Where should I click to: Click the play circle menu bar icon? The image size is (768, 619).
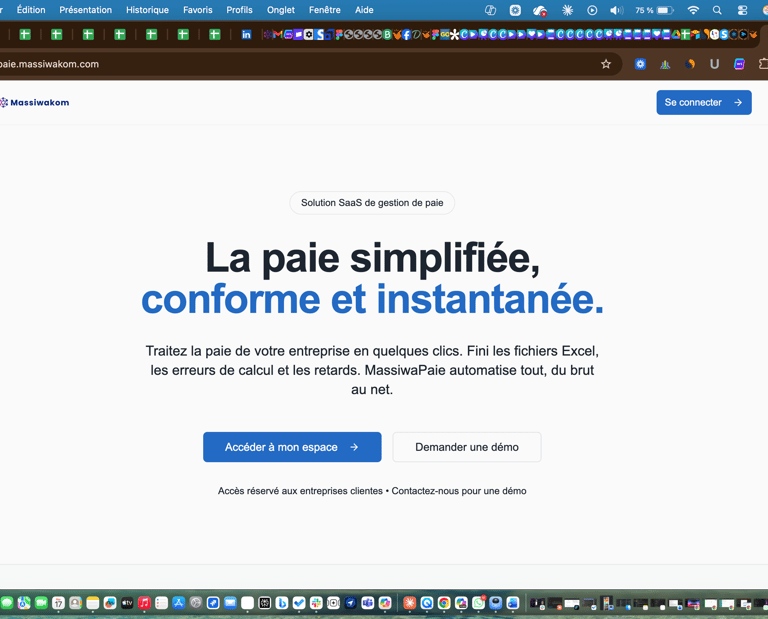(x=592, y=10)
